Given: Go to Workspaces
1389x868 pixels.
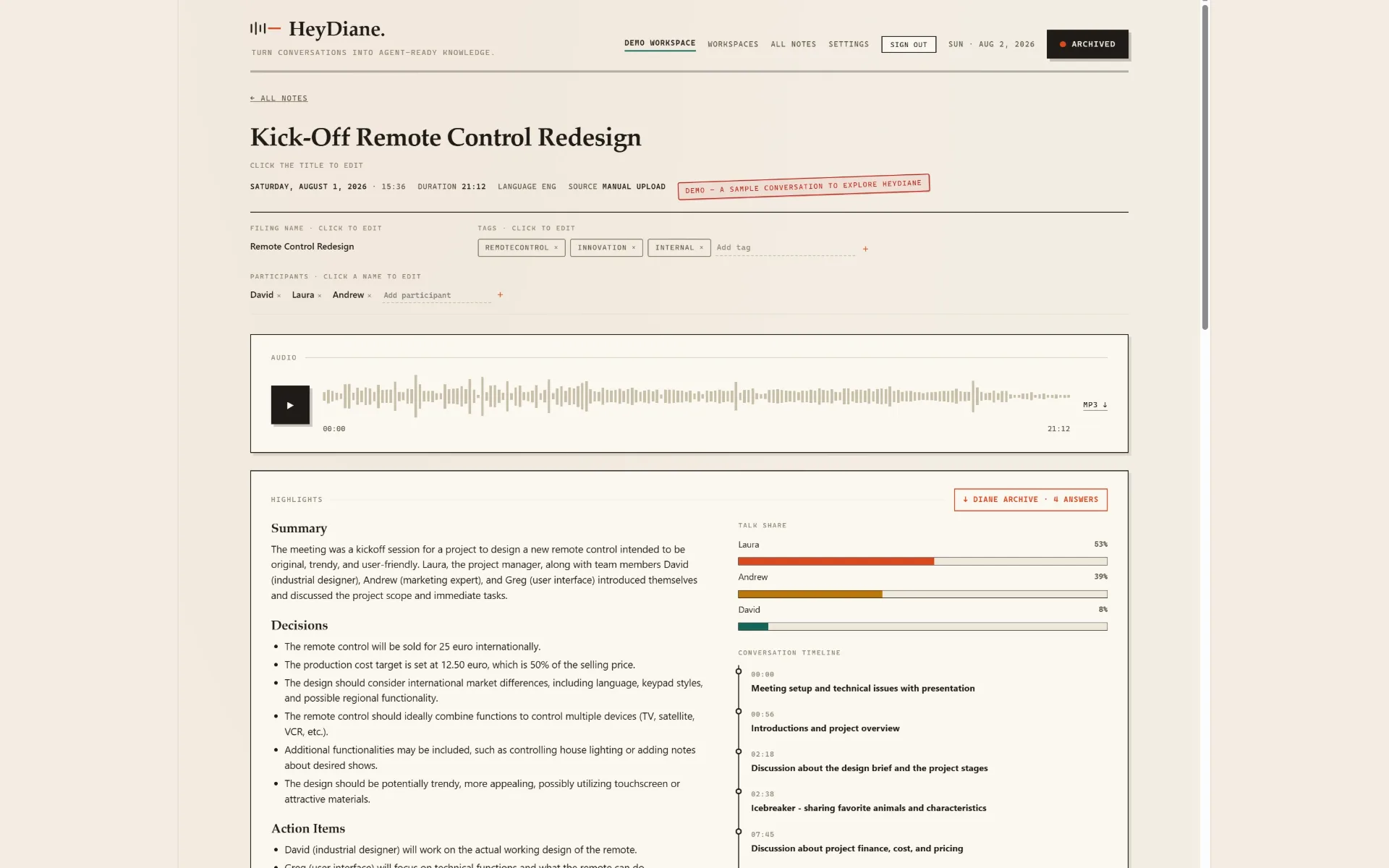Looking at the screenshot, I should point(733,44).
